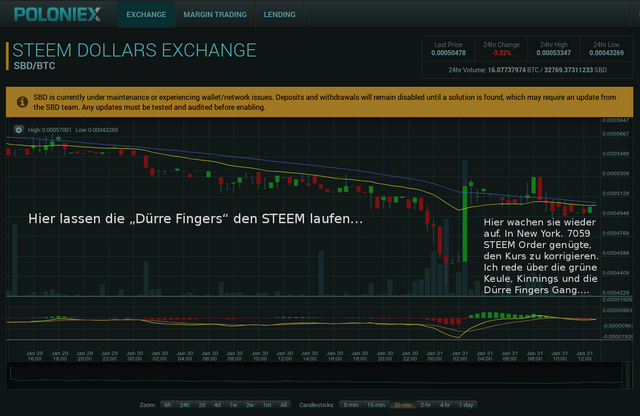Set chart zoom to 2d
The image size is (640, 416).
coord(202,405)
